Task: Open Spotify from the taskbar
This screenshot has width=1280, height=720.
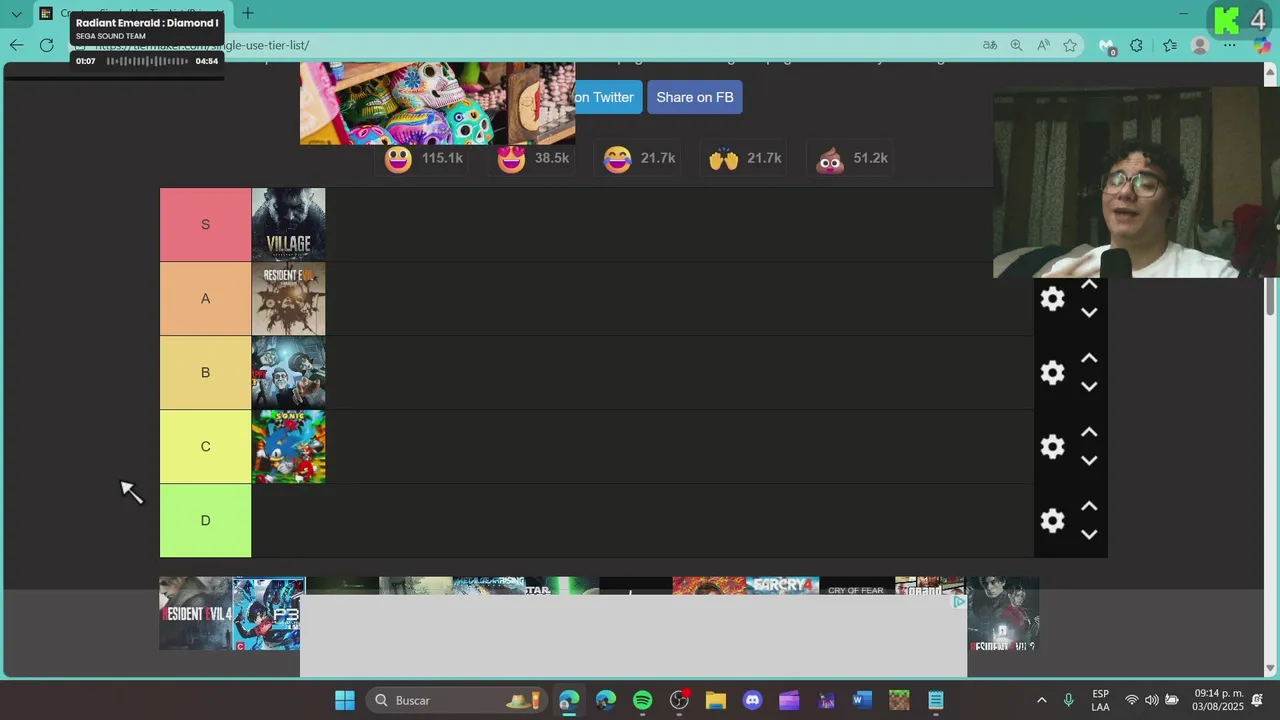Action: click(642, 700)
